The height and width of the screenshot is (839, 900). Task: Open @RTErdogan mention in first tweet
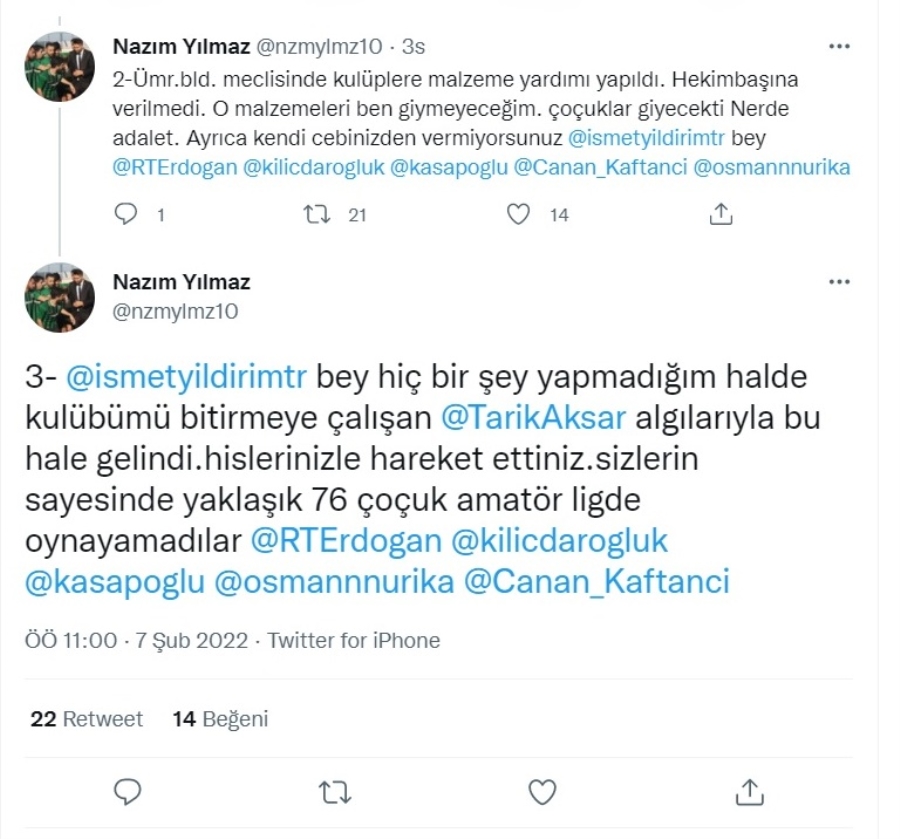(174, 167)
